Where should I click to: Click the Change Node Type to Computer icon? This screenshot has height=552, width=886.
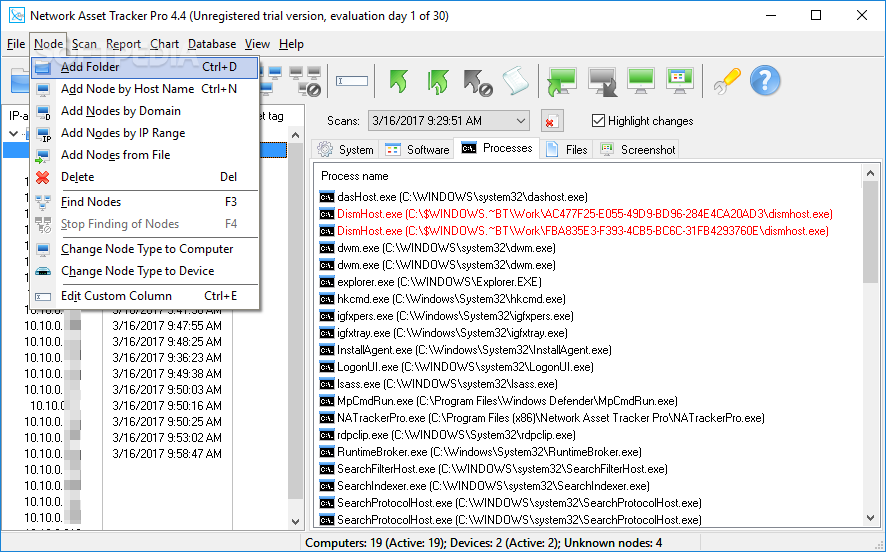click(x=43, y=249)
